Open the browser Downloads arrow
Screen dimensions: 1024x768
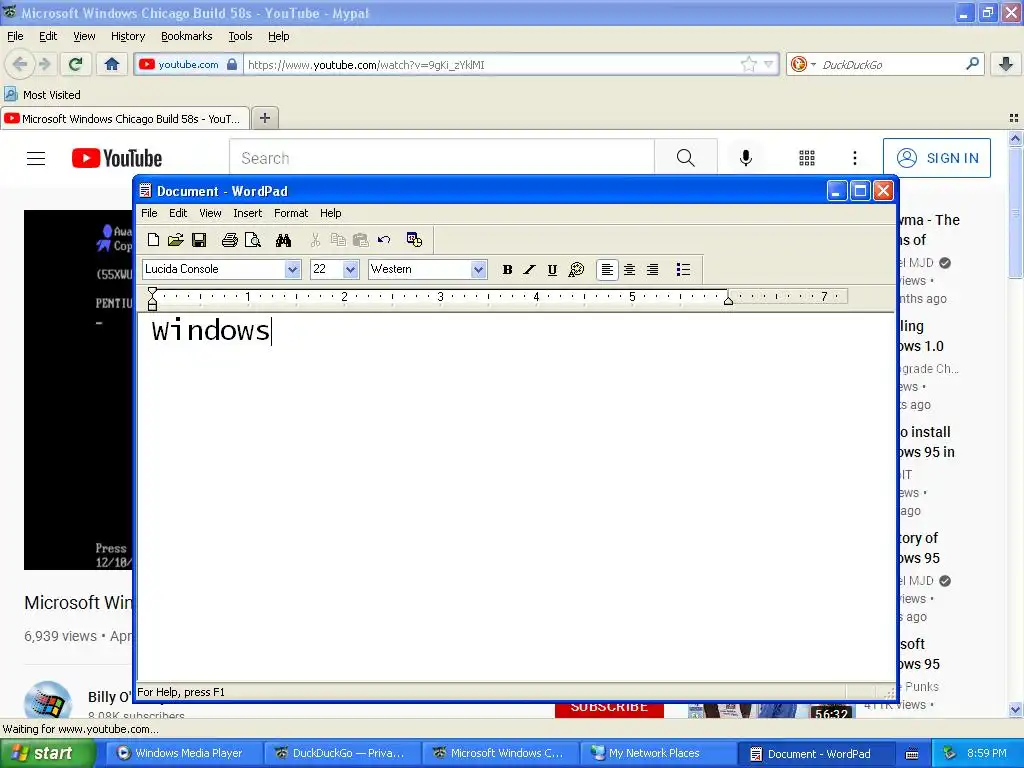pyautogui.click(x=1006, y=64)
